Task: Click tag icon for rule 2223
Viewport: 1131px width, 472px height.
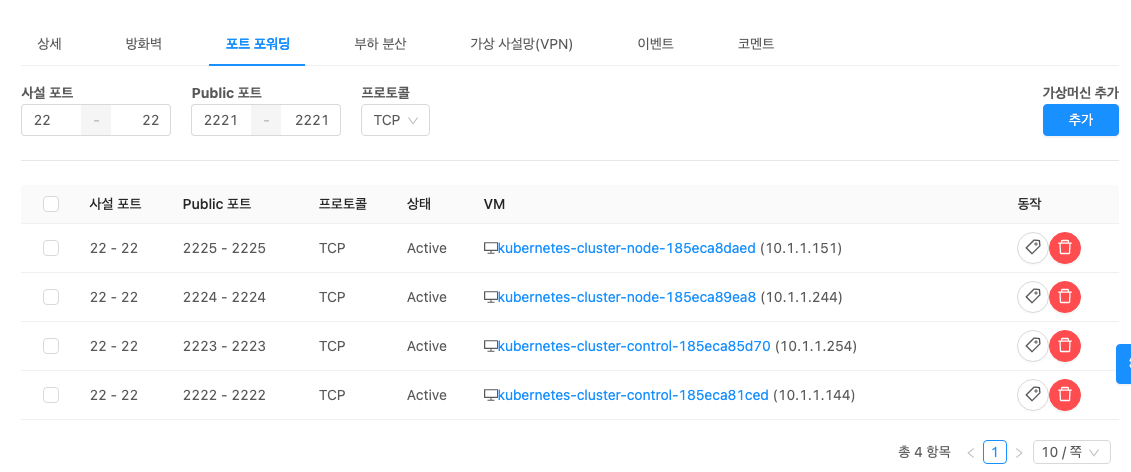Action: [x=1032, y=346]
